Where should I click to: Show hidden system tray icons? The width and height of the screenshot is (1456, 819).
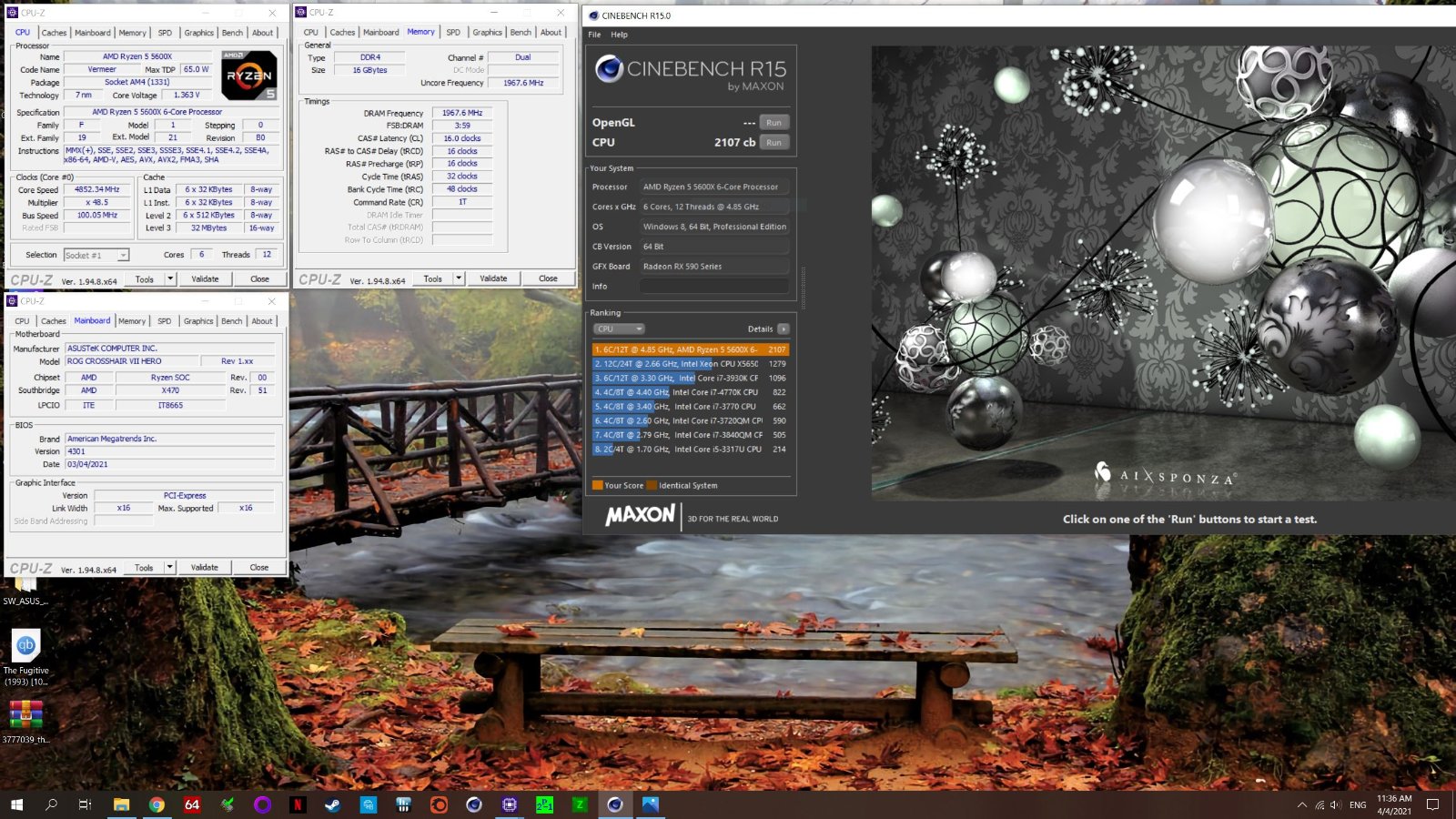pyautogui.click(x=1301, y=805)
